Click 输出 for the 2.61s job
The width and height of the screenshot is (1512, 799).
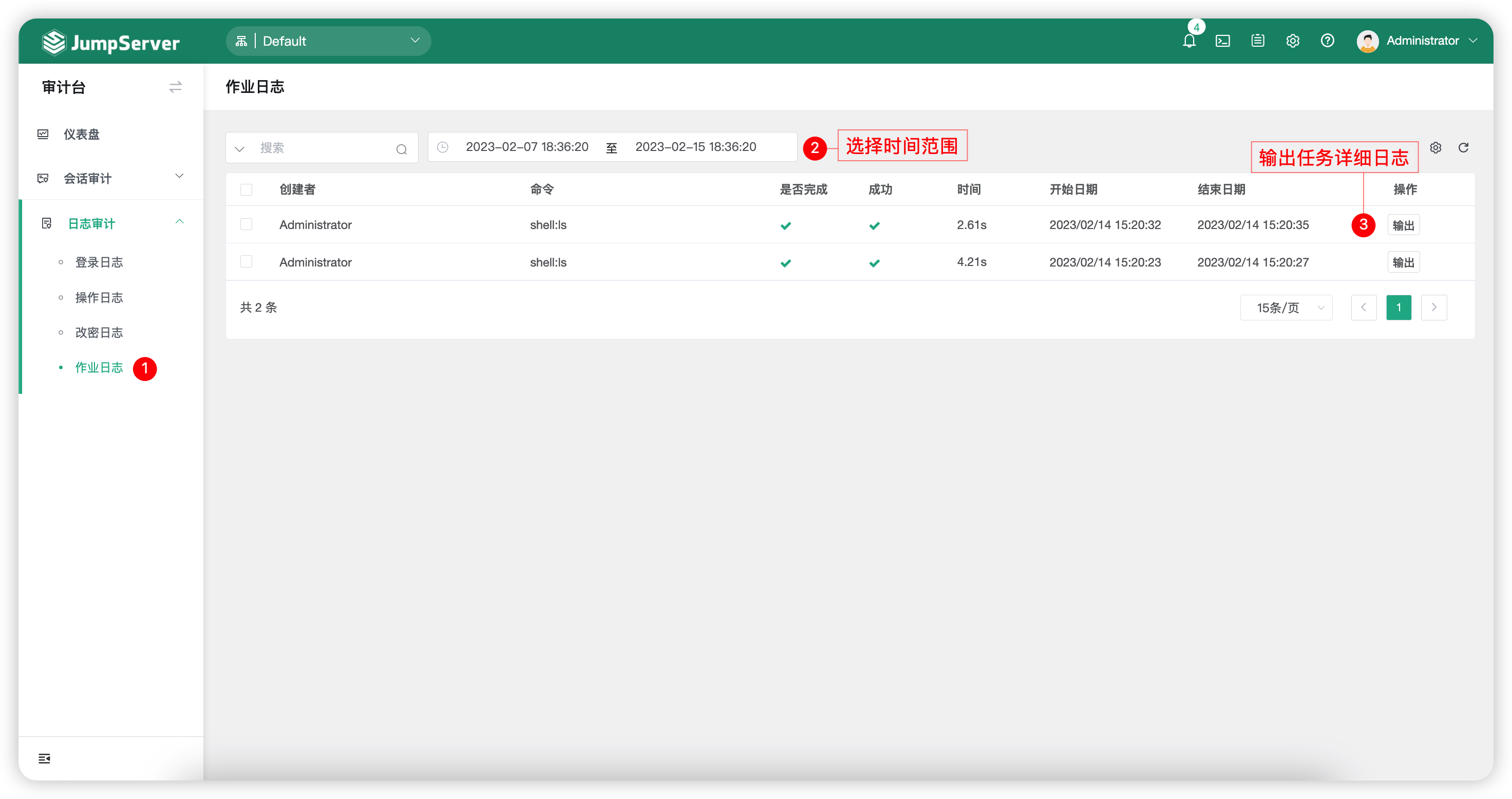click(x=1404, y=225)
